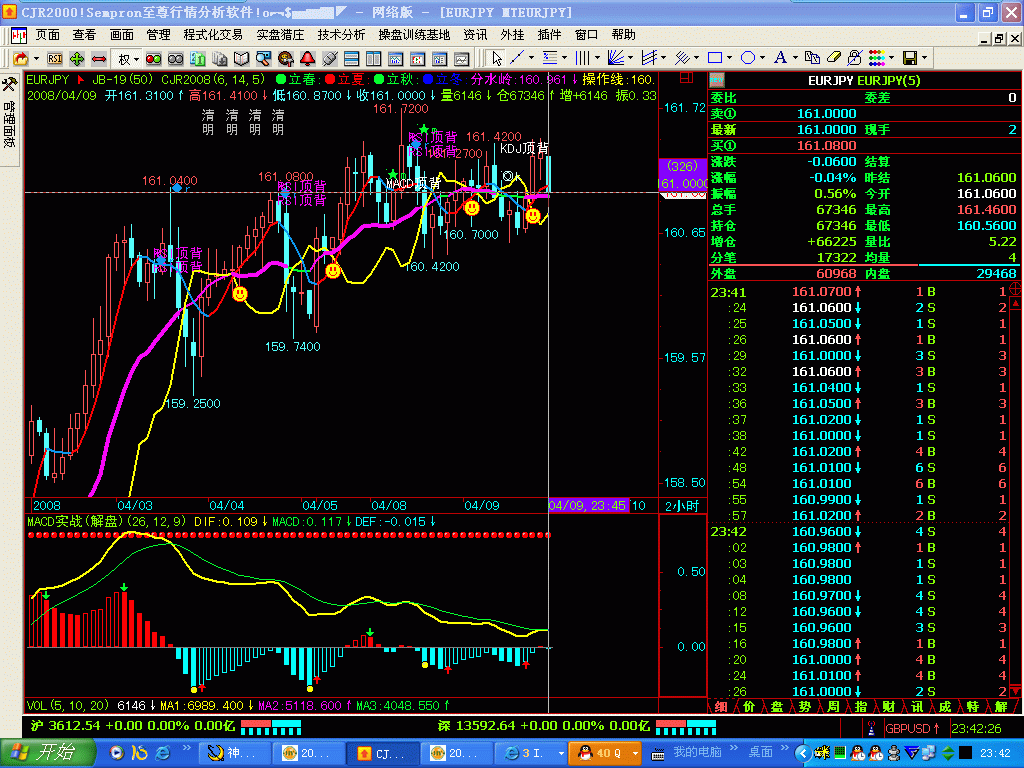Click the Windows 开始 start button
Image resolution: width=1024 pixels, height=768 pixels.
point(46,753)
